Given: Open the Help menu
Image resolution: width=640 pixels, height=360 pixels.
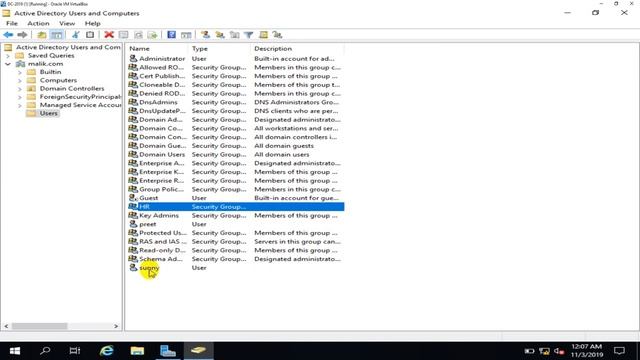Looking at the screenshot, I should pos(93,24).
